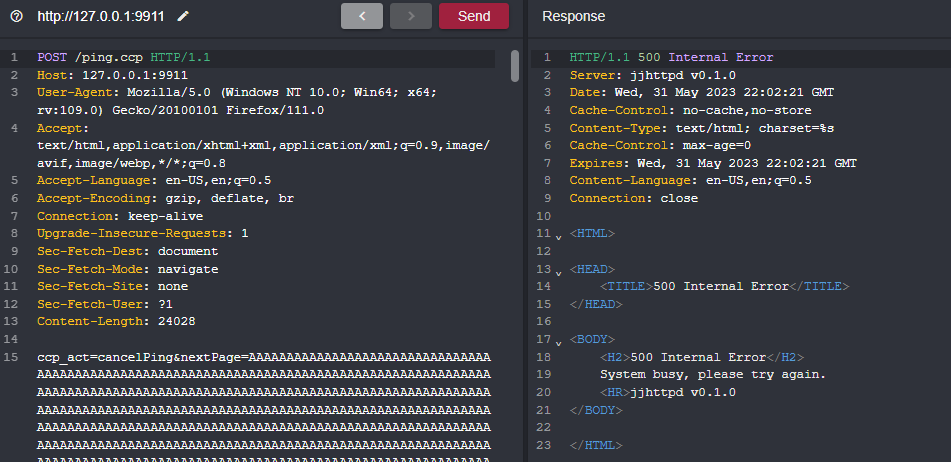The width and height of the screenshot is (951, 462).
Task: Click the response Expires header line
Action: click(713, 163)
